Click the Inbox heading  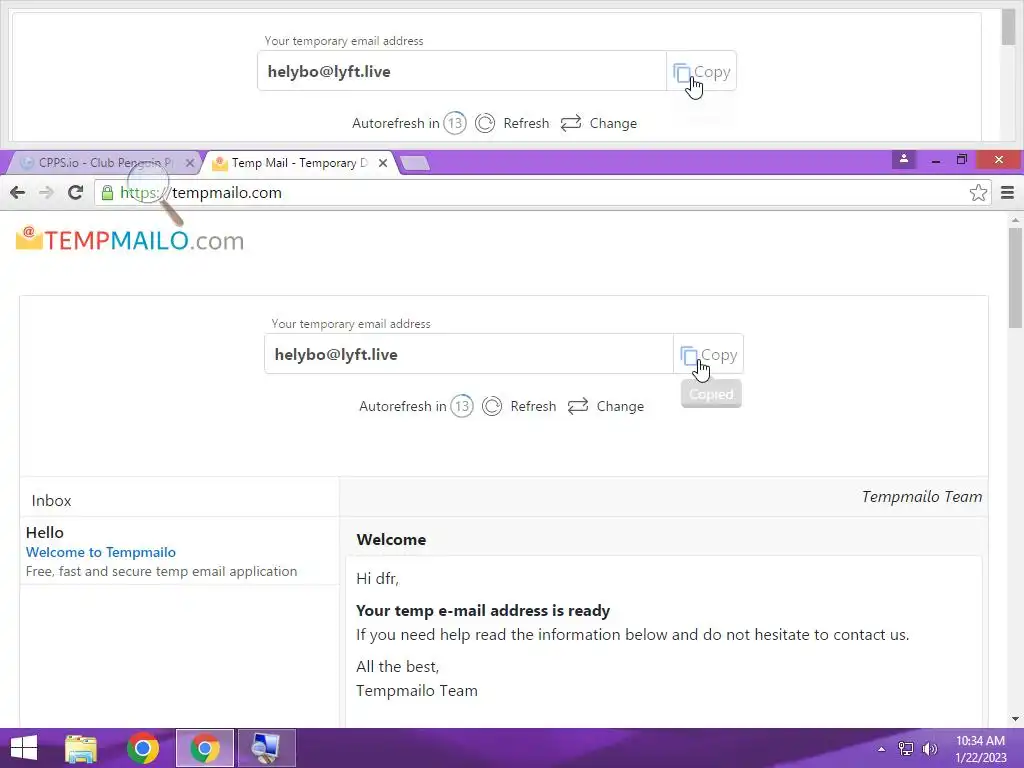click(51, 501)
